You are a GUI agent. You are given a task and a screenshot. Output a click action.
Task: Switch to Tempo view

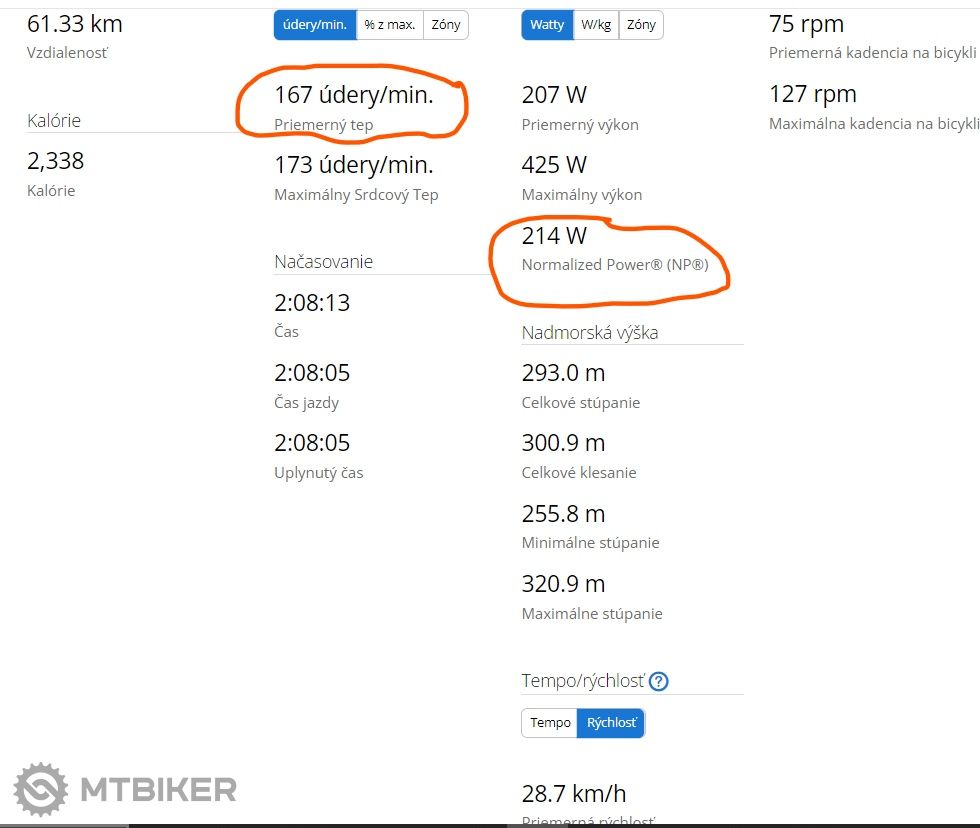tap(550, 722)
